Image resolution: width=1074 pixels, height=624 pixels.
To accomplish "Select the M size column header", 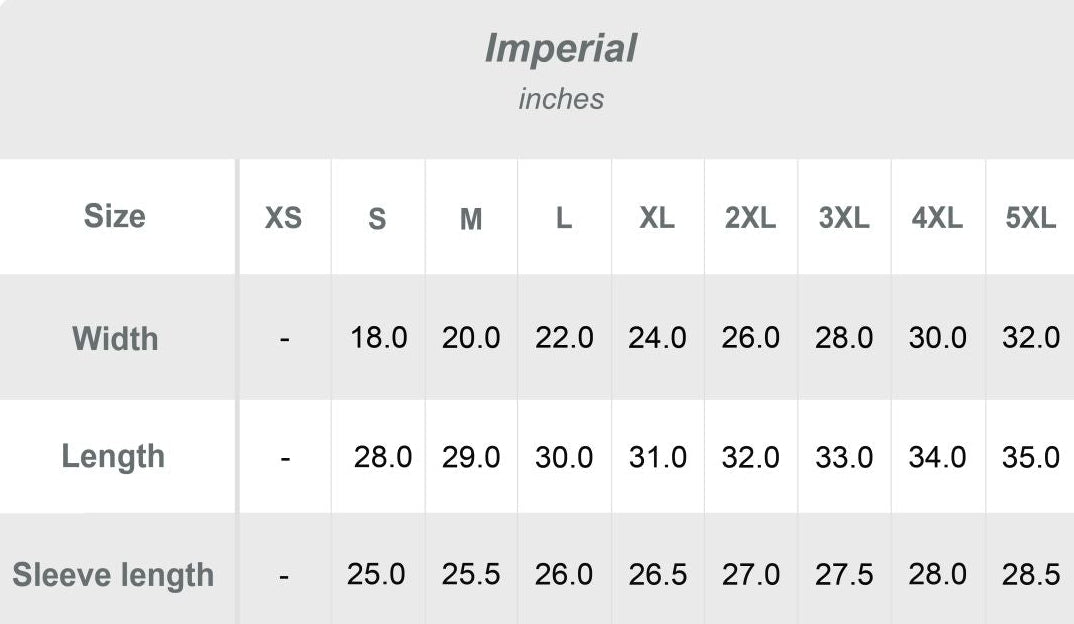I will point(471,219).
